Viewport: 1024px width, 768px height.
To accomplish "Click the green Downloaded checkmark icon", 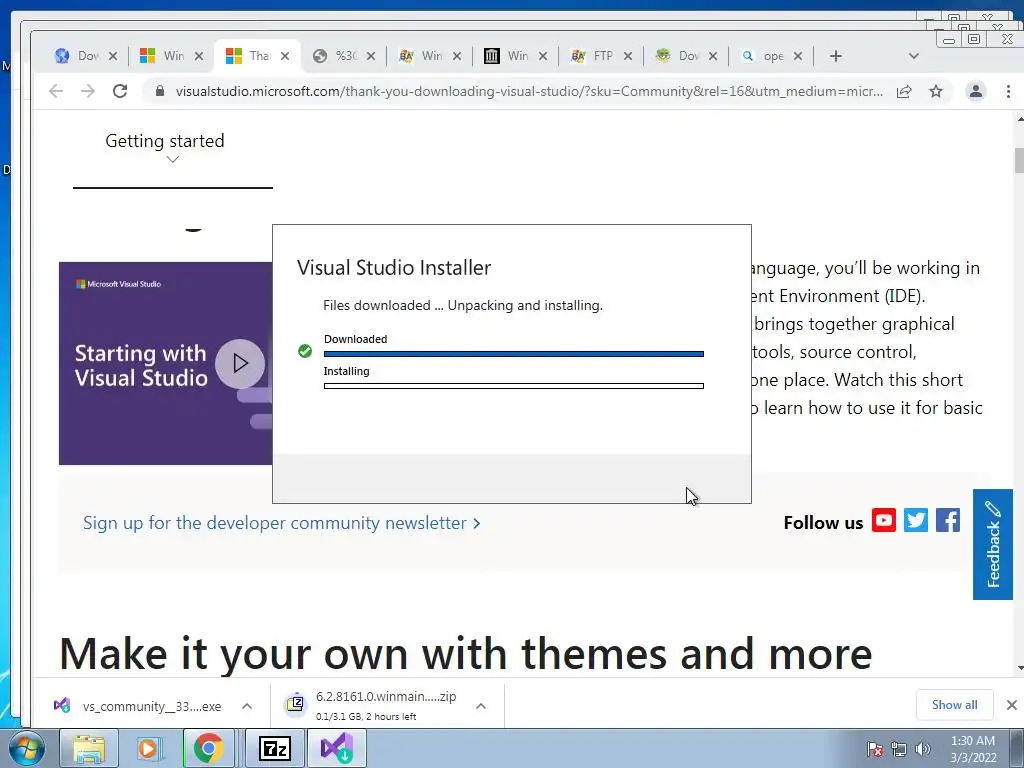I will tap(305, 351).
